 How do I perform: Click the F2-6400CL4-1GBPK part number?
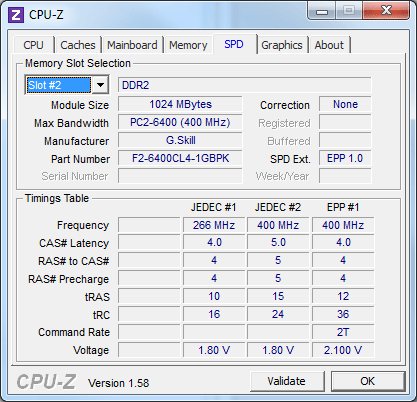[x=180, y=158]
